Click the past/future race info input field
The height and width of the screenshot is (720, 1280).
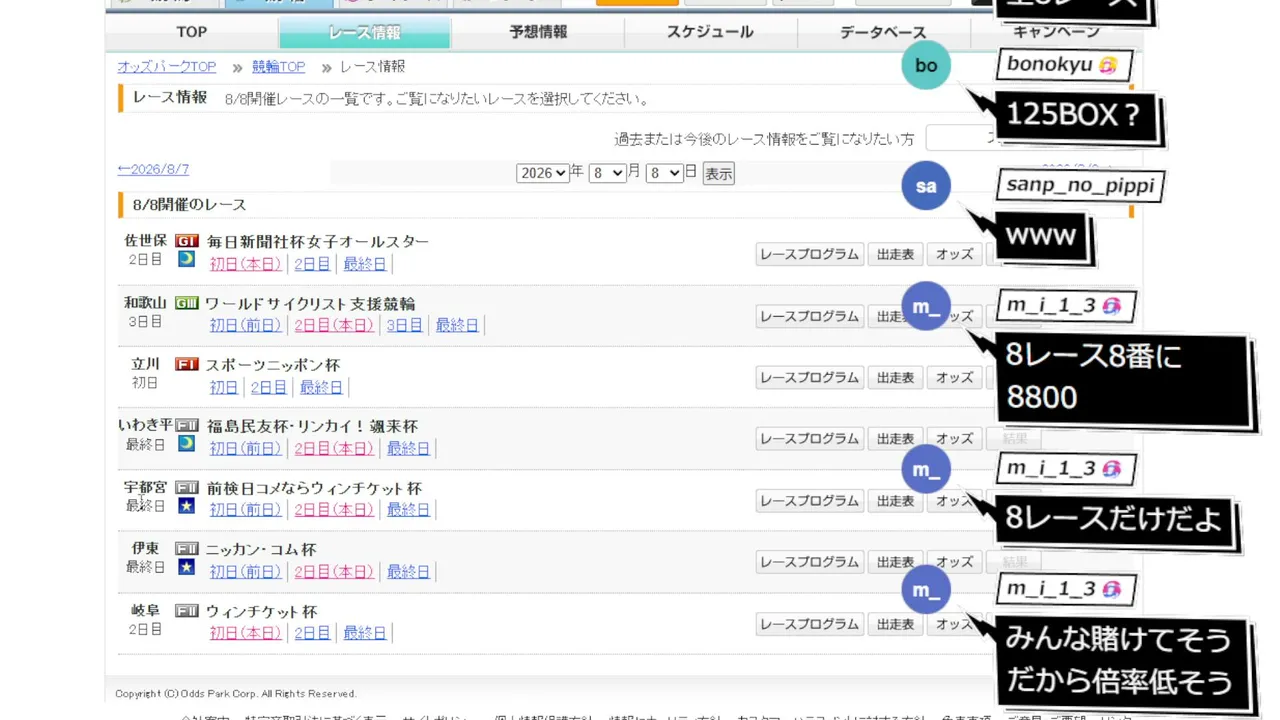tap(961, 139)
